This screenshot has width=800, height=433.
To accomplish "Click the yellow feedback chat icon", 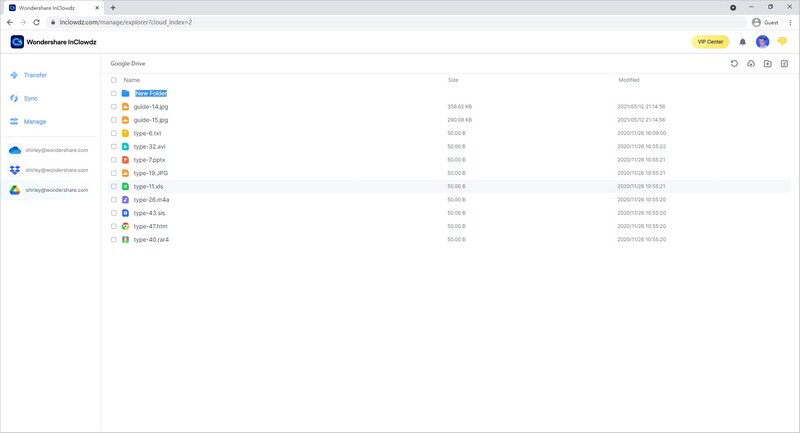I will click(x=782, y=42).
